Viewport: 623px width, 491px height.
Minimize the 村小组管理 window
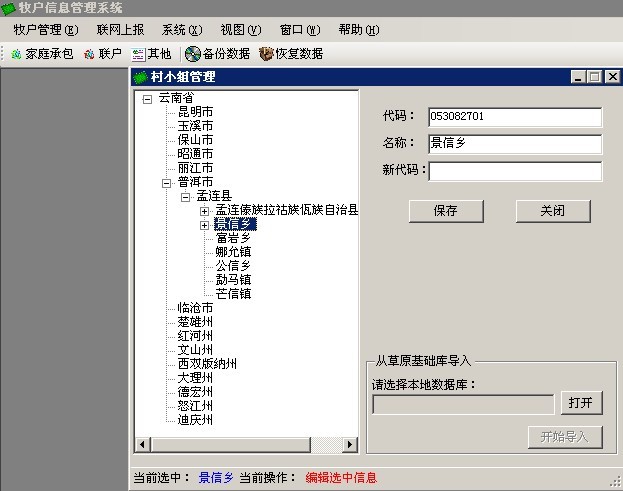coord(580,77)
